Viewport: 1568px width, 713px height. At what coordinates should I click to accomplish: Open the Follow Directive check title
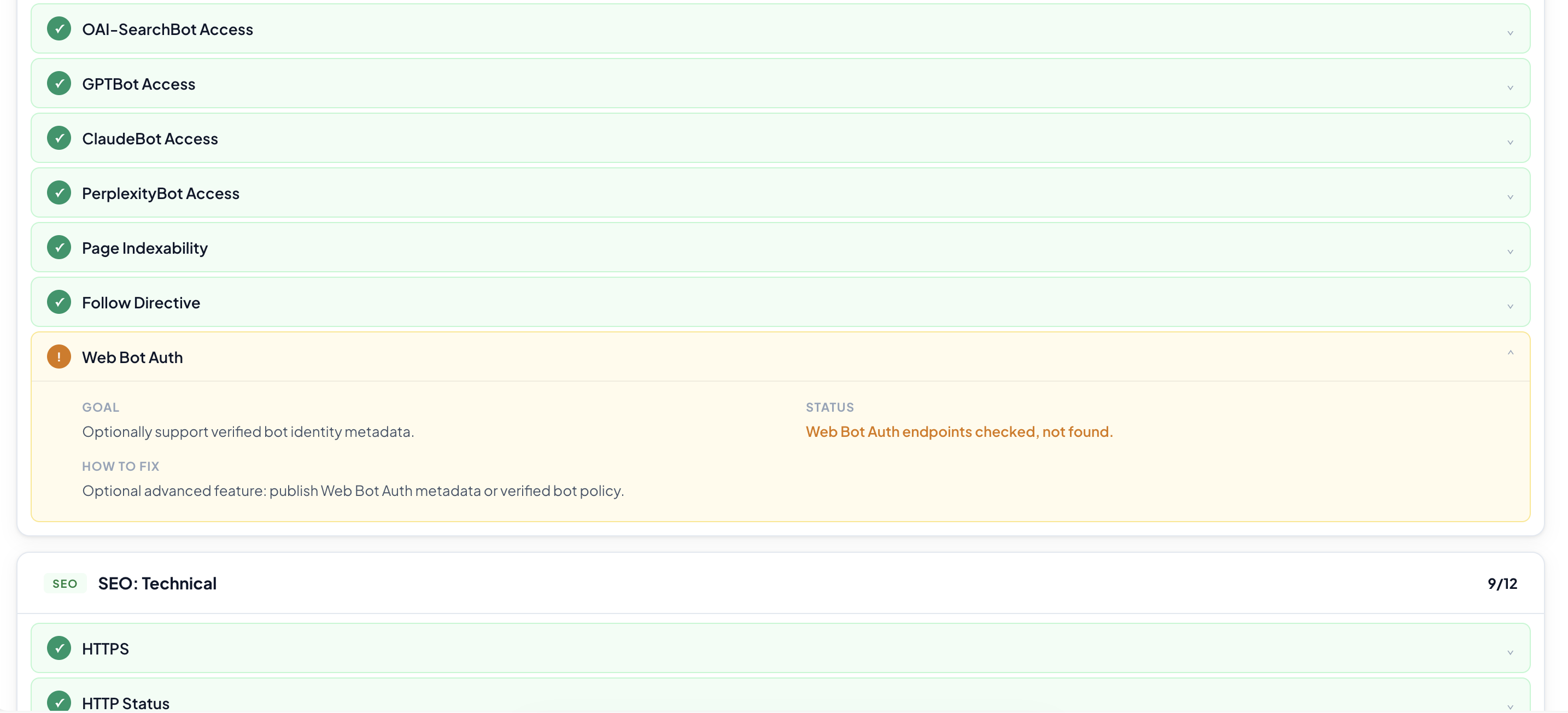pyautogui.click(x=141, y=302)
